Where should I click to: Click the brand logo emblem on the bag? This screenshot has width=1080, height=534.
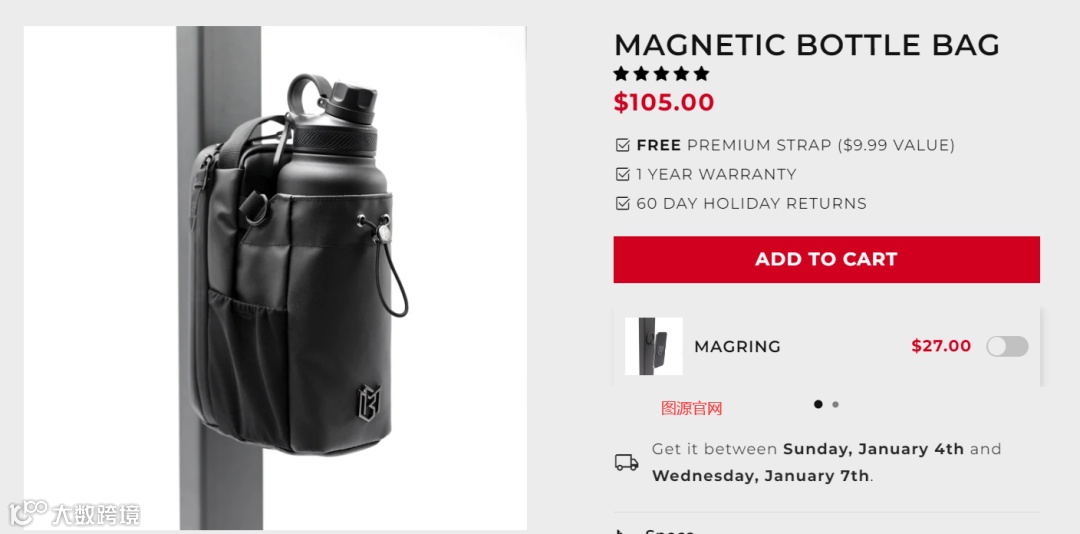(x=368, y=402)
